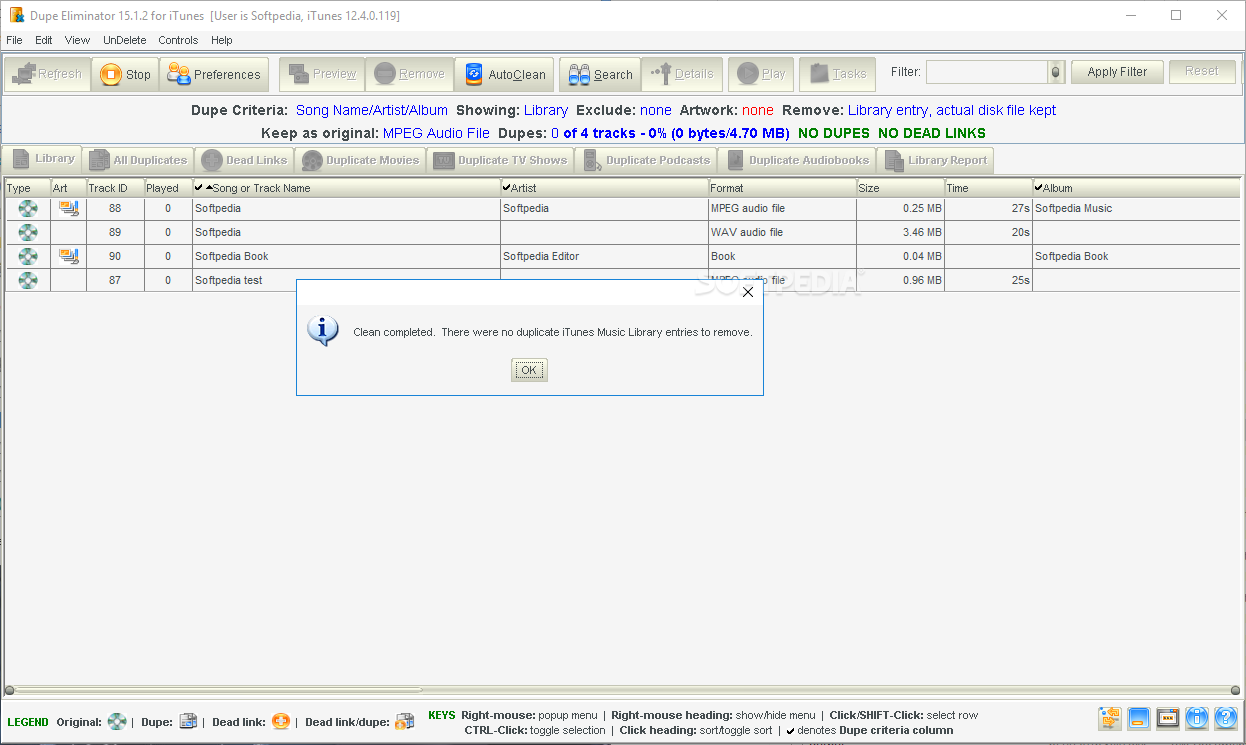Click the Stop toolbar button
Viewport: 1246px width, 745px height.
click(x=125, y=74)
